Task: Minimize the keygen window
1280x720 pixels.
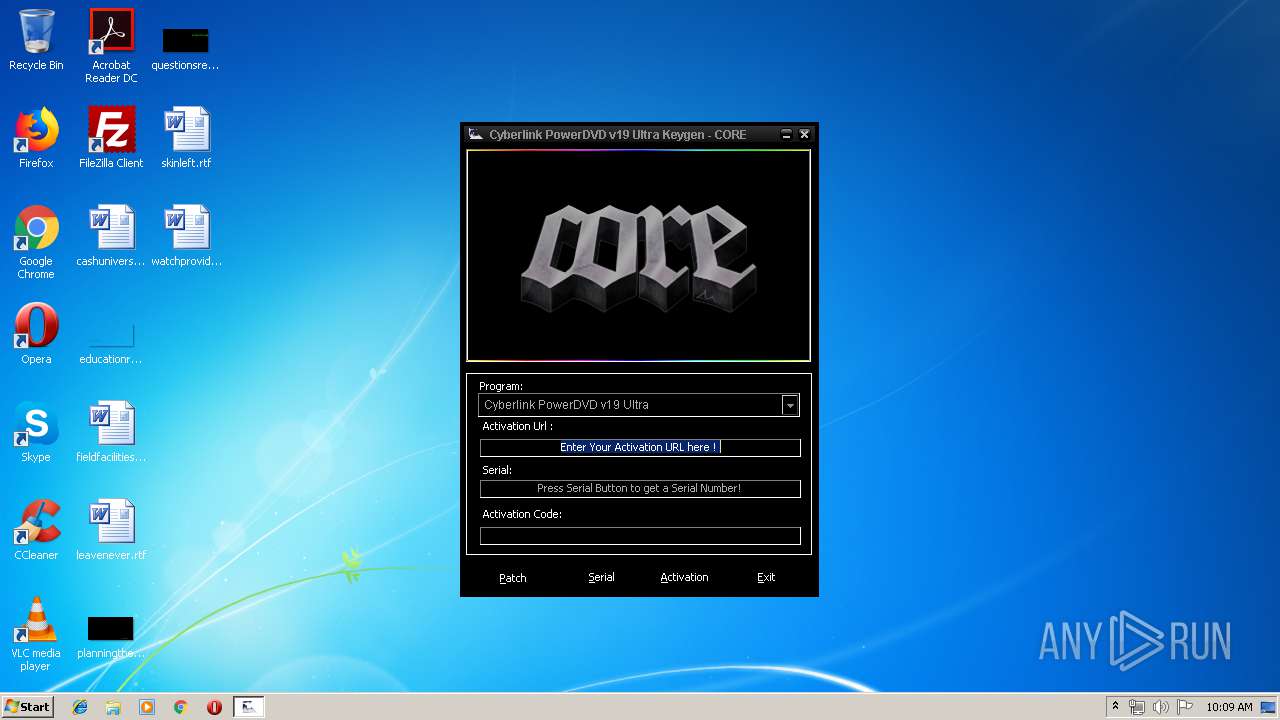Action: [786, 134]
